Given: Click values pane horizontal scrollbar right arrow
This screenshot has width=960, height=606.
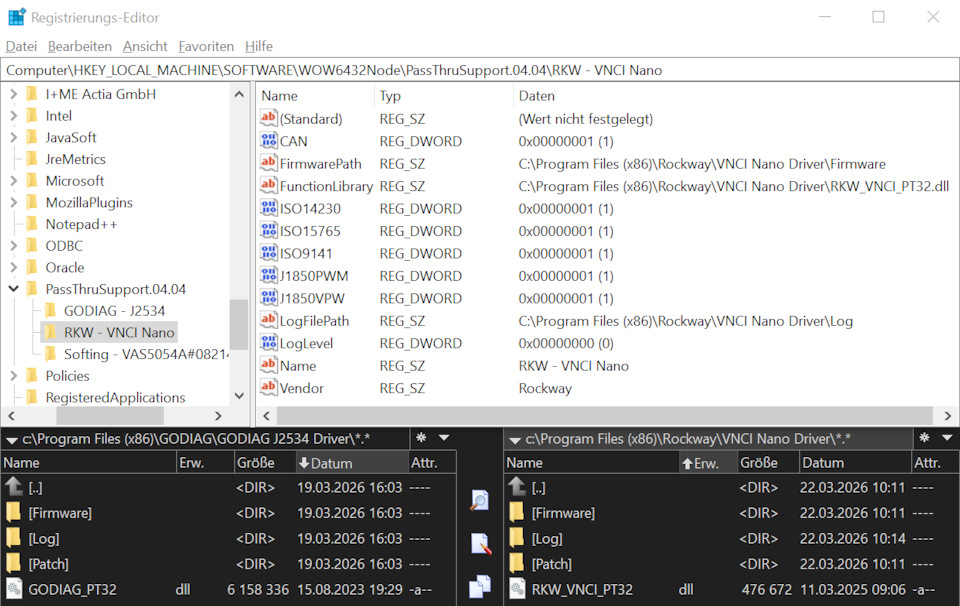Looking at the screenshot, I should tap(947, 416).
